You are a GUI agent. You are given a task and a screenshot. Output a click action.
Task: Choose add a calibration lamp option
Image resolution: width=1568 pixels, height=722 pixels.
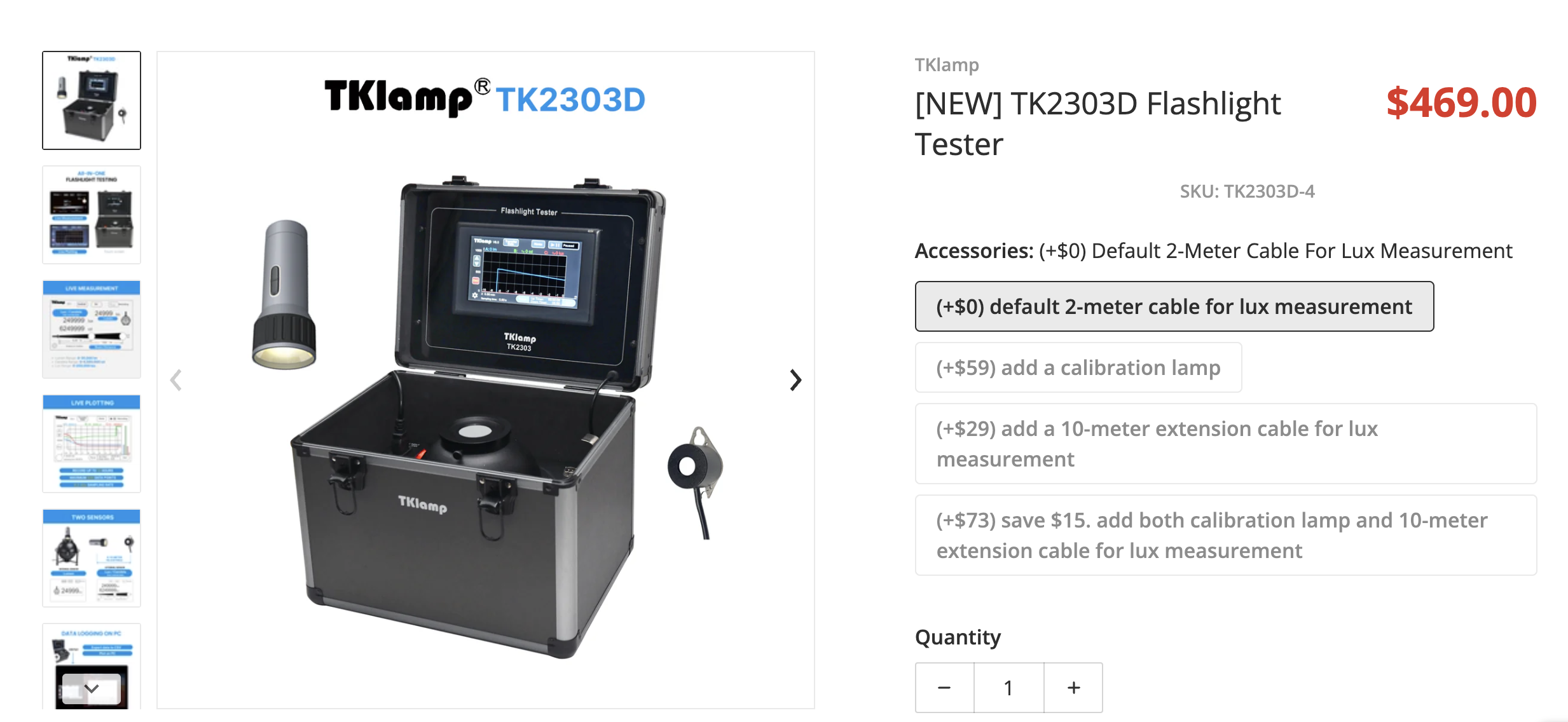coord(1078,367)
